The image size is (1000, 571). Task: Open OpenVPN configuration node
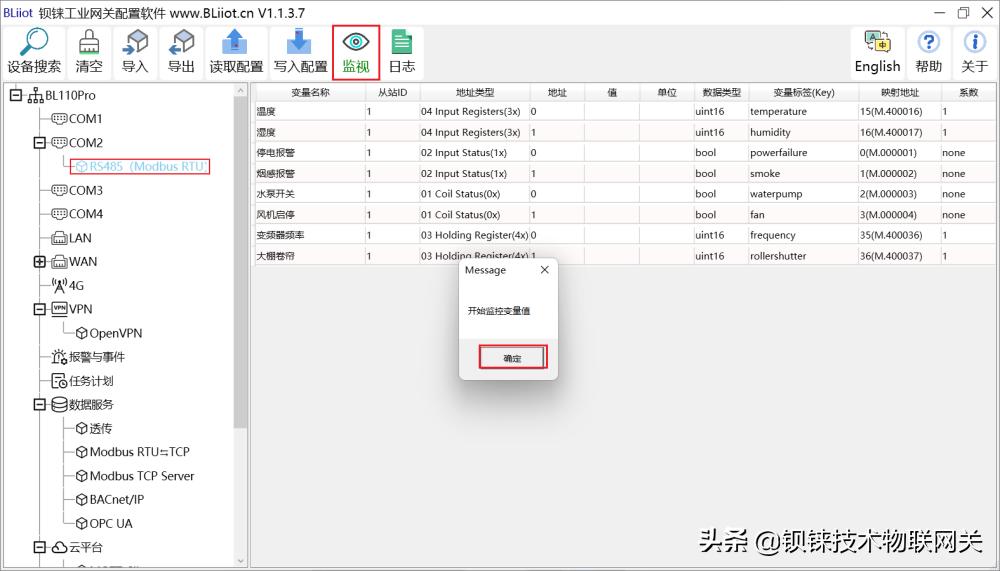[108, 333]
